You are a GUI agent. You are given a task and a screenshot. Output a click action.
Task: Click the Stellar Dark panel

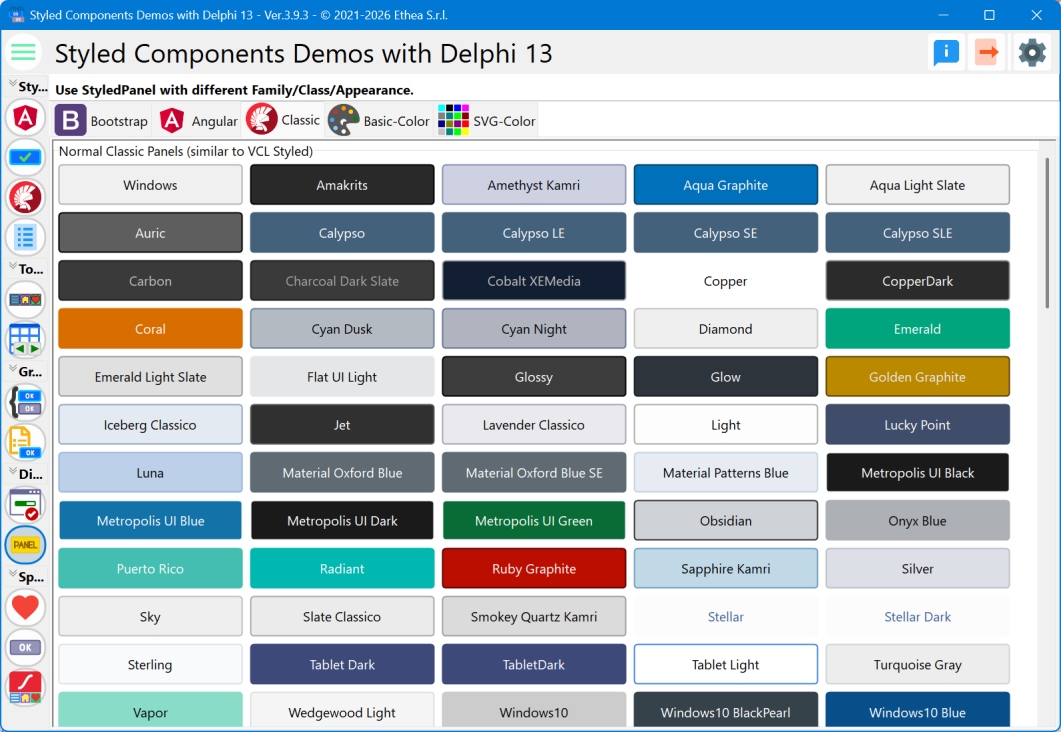tap(918, 616)
